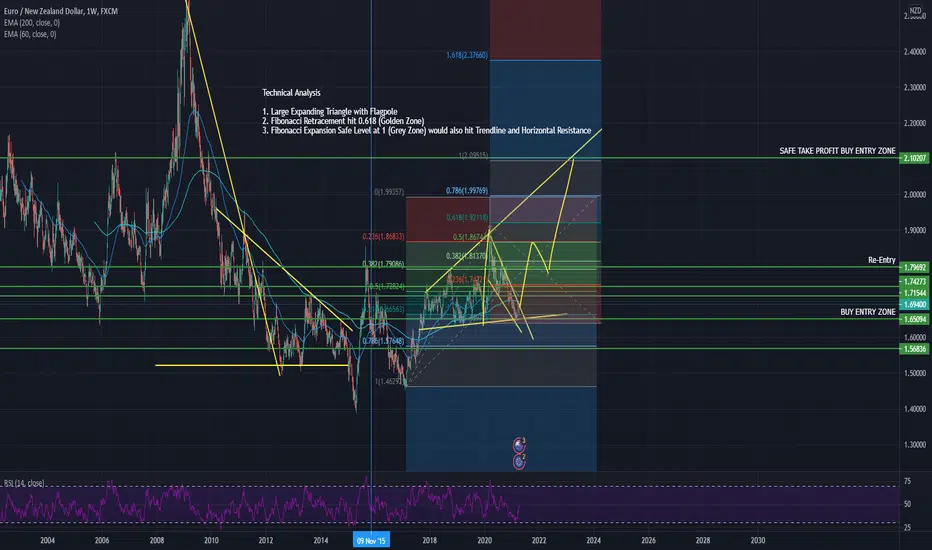Image resolution: width=932 pixels, height=550 pixels.
Task: Click the event flag icon numbered 3
Action: point(519,445)
